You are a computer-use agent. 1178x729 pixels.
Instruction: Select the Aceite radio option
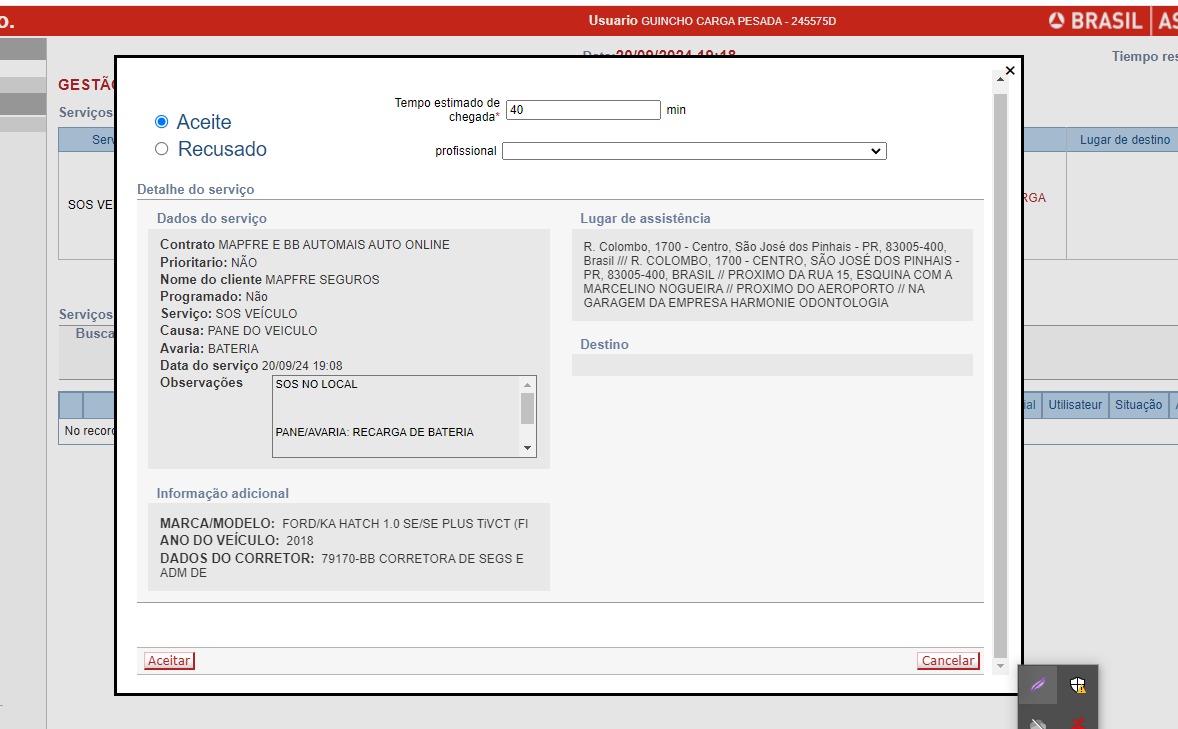(162, 122)
